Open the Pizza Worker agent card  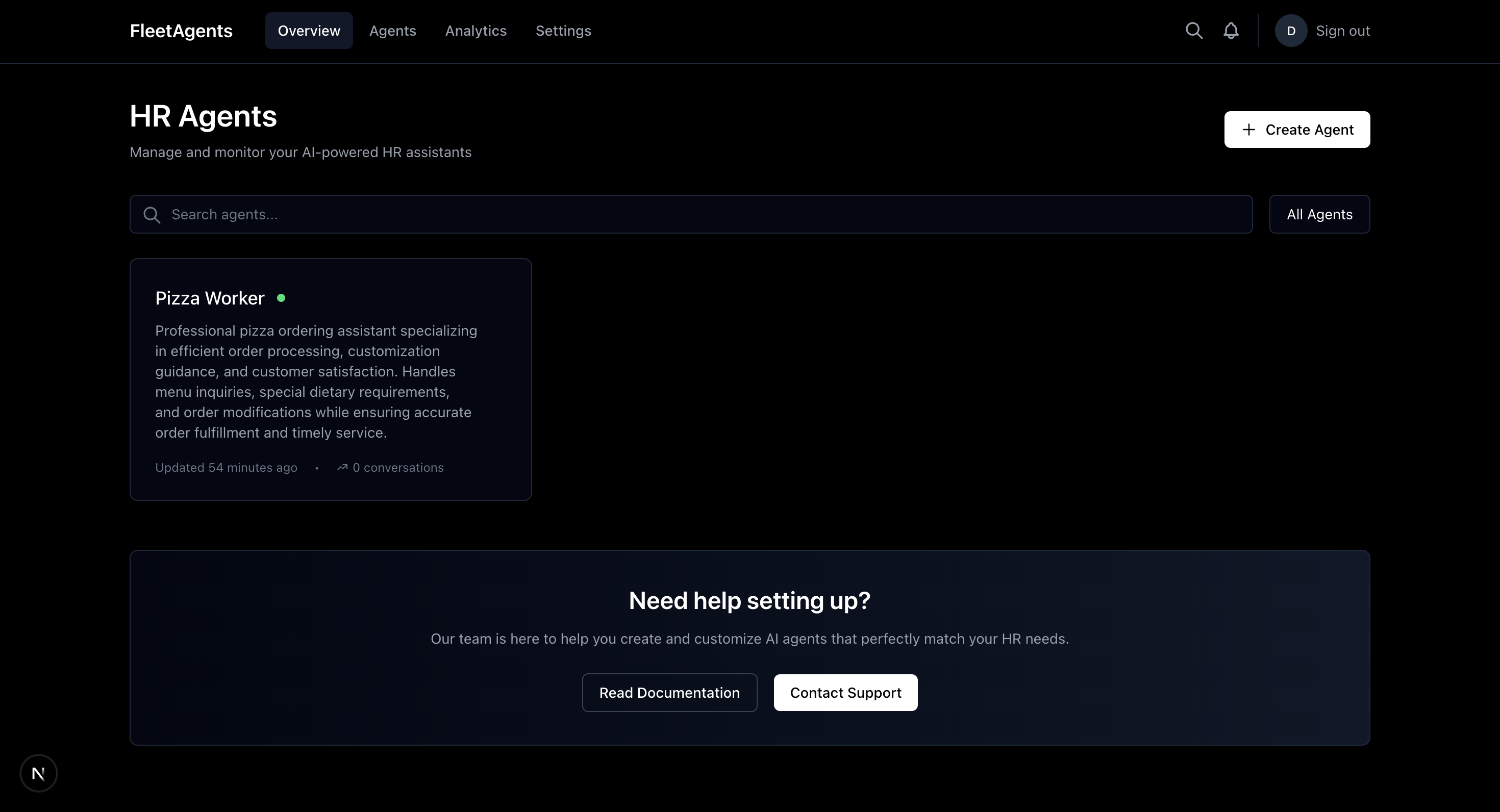(330, 379)
